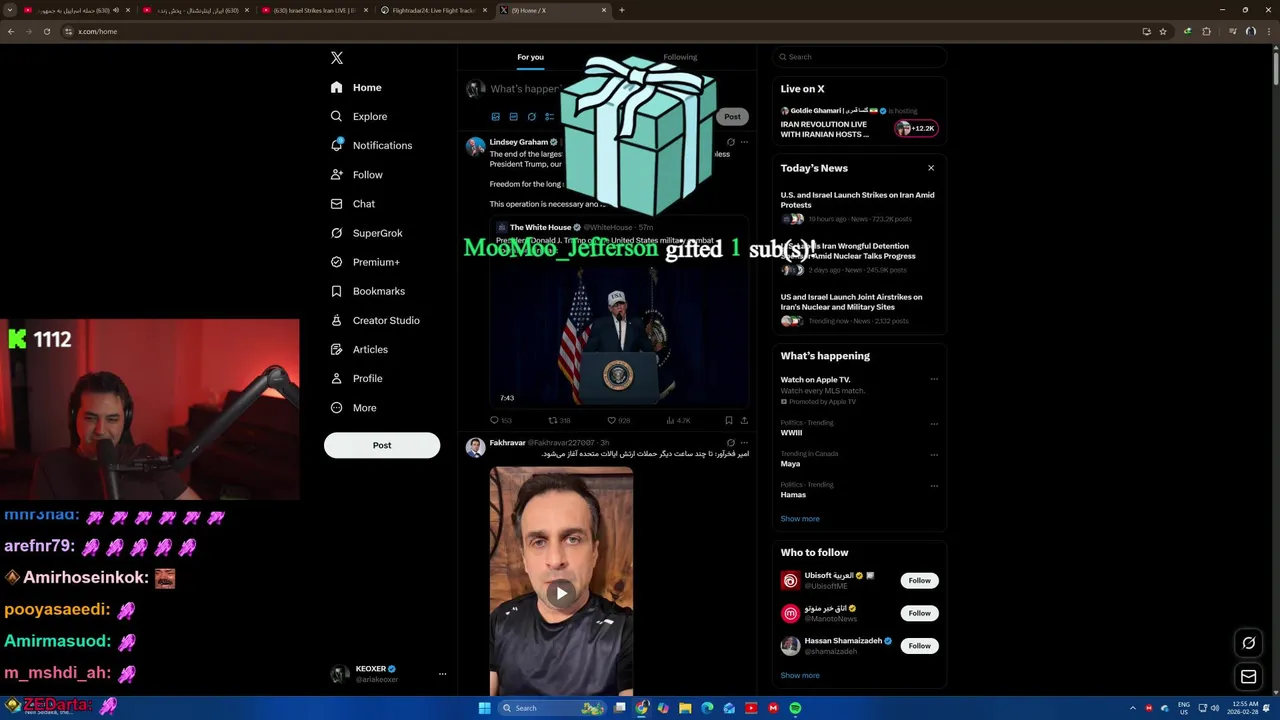Open Profile in the sidebar
The height and width of the screenshot is (720, 1280).
click(356, 378)
